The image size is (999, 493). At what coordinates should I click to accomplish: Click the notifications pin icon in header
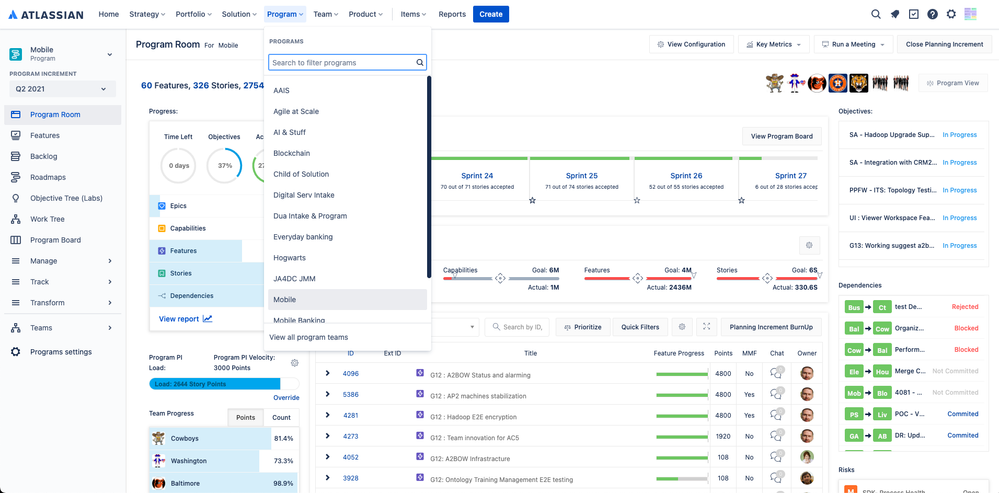[895, 14]
